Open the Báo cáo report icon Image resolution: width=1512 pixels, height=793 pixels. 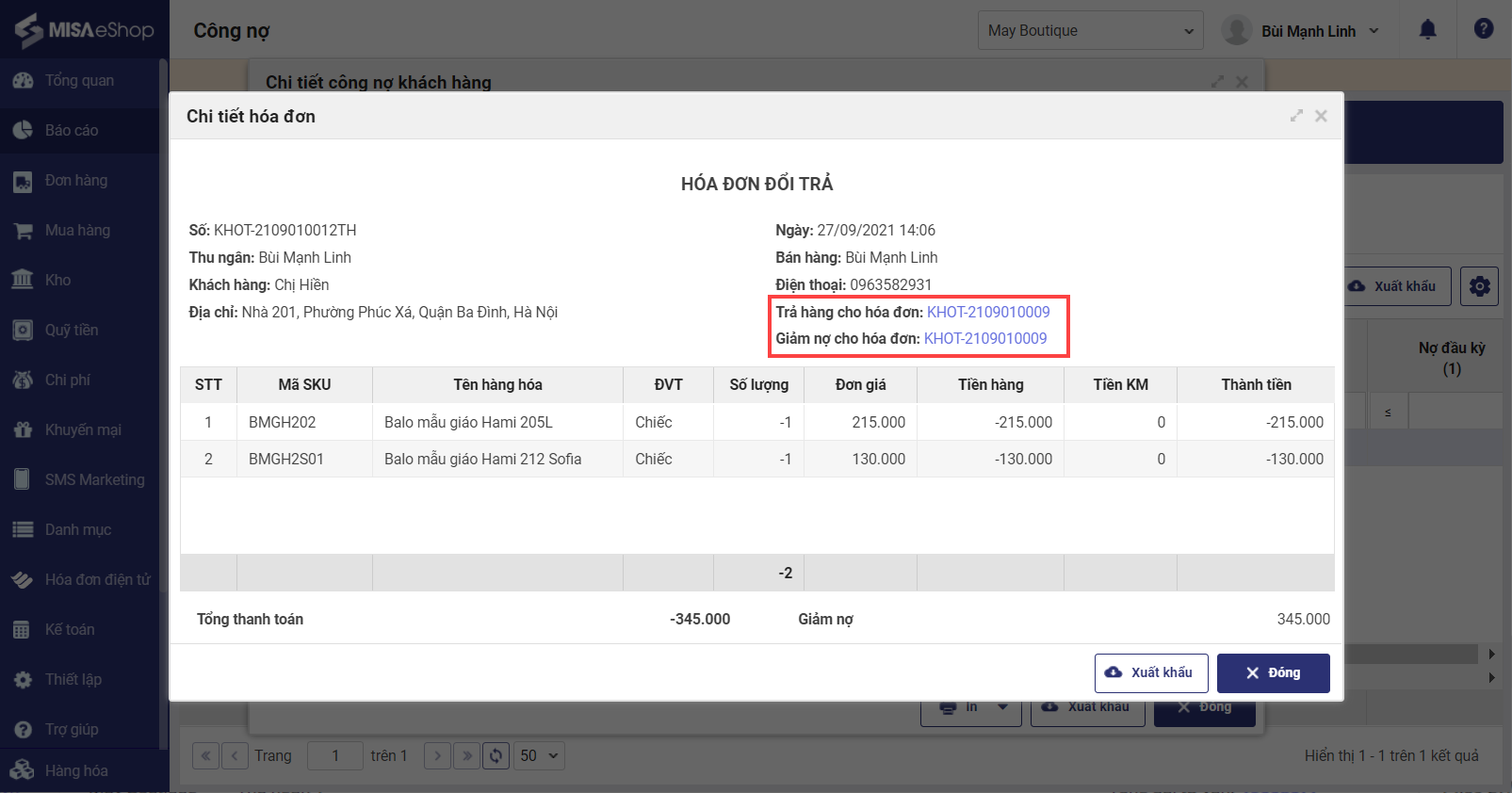(x=23, y=130)
